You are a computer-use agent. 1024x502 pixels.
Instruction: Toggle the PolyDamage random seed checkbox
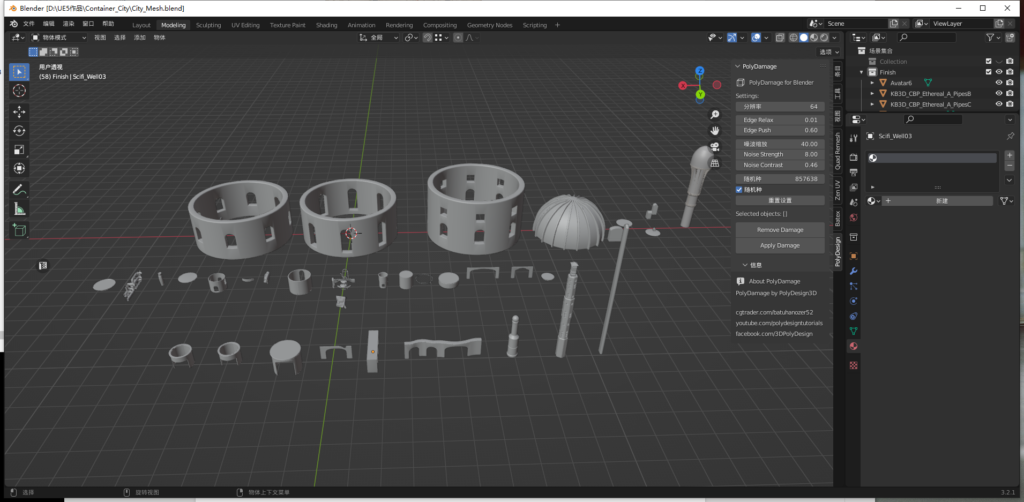[739, 189]
